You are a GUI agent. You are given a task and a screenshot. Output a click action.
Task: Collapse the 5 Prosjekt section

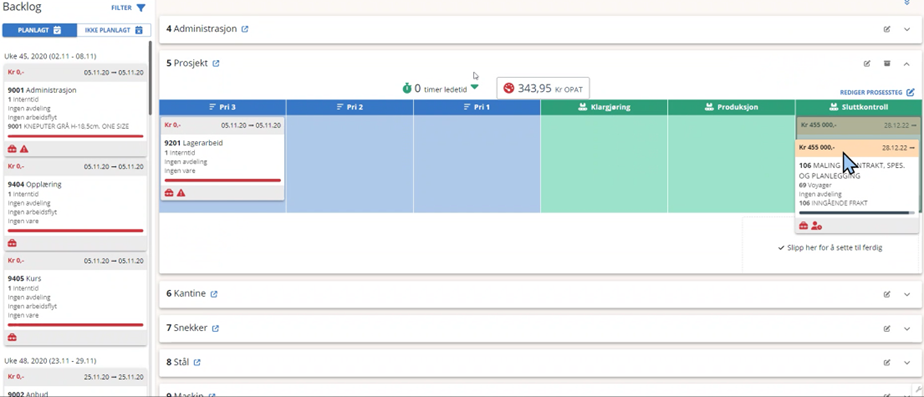tap(907, 64)
